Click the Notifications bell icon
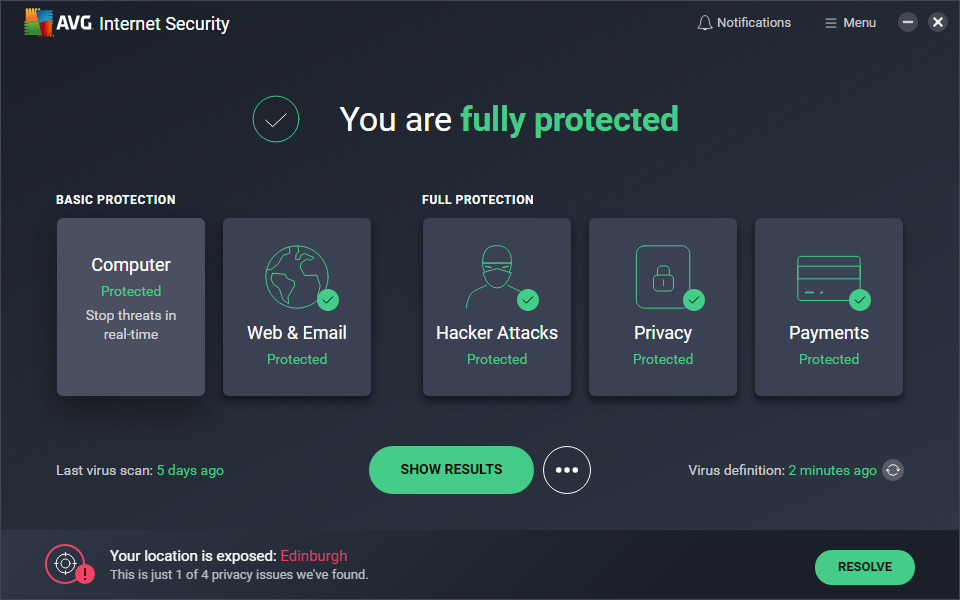 pyautogui.click(x=705, y=23)
